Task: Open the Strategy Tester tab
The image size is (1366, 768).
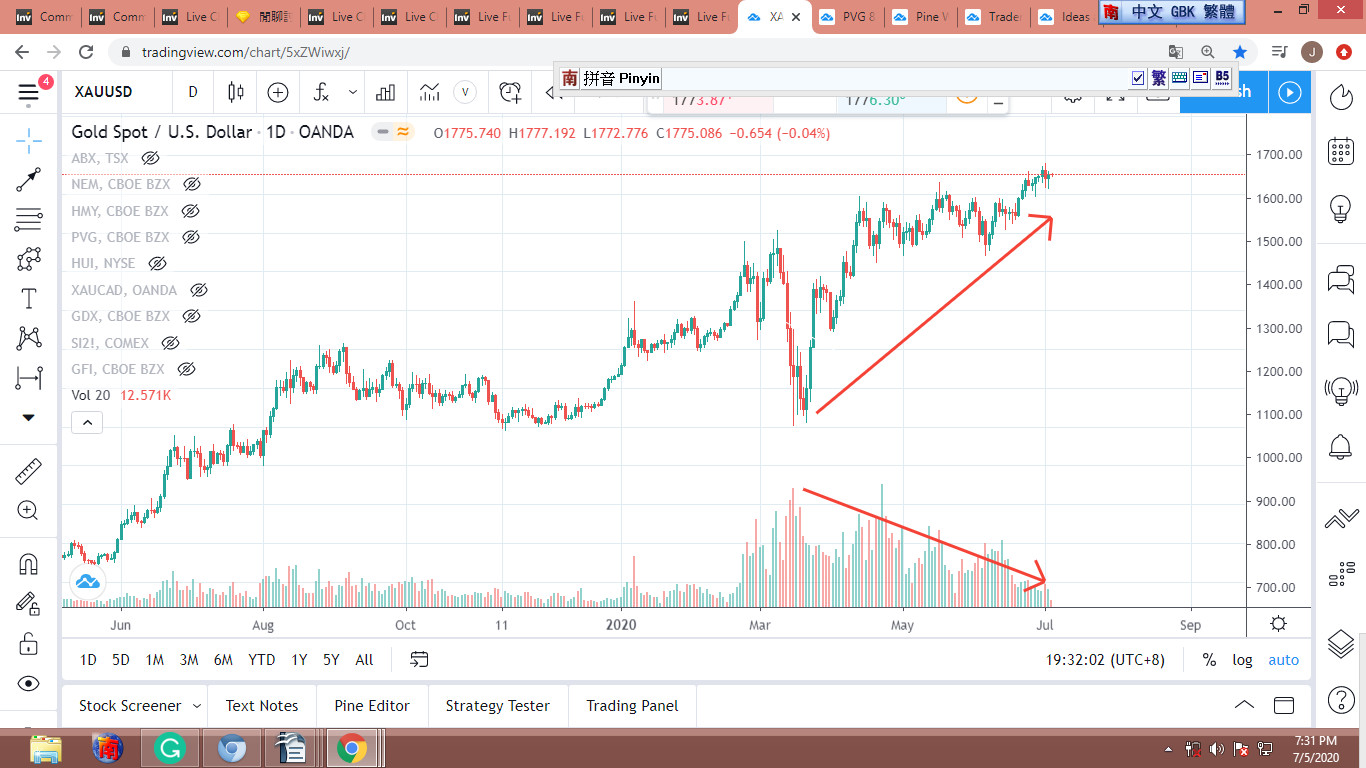Action: click(498, 706)
